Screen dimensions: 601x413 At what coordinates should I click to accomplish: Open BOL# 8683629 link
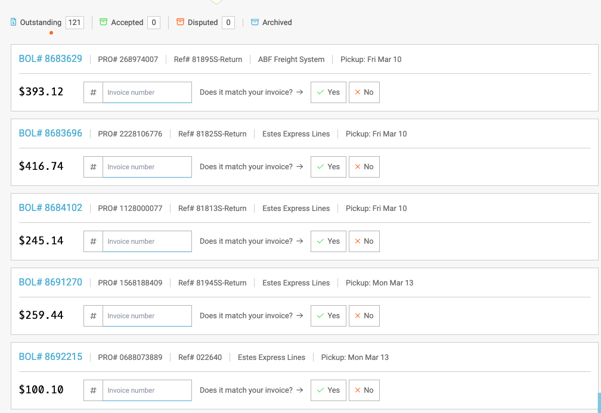[x=50, y=59]
